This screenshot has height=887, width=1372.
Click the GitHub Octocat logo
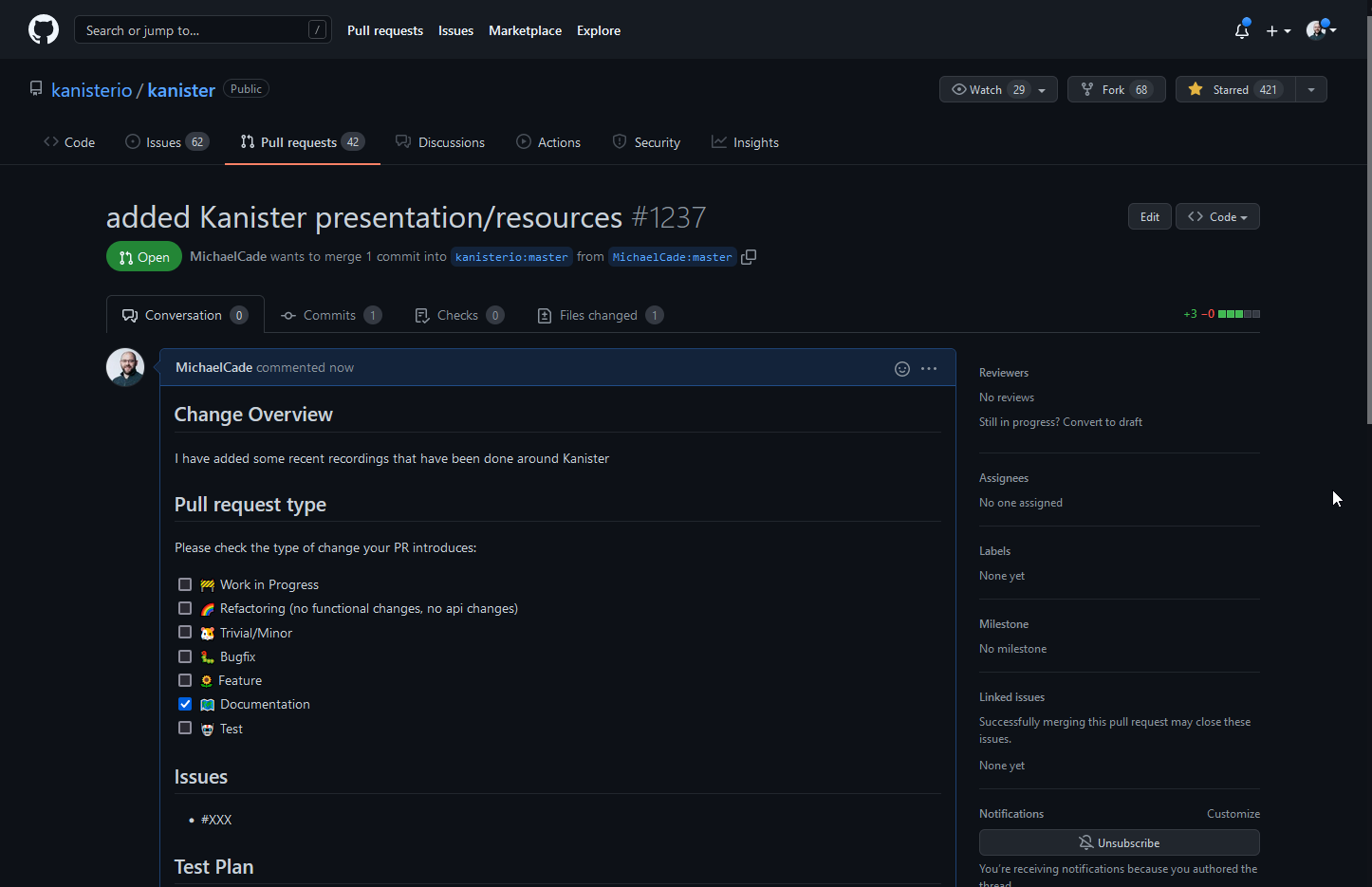pos(44,29)
